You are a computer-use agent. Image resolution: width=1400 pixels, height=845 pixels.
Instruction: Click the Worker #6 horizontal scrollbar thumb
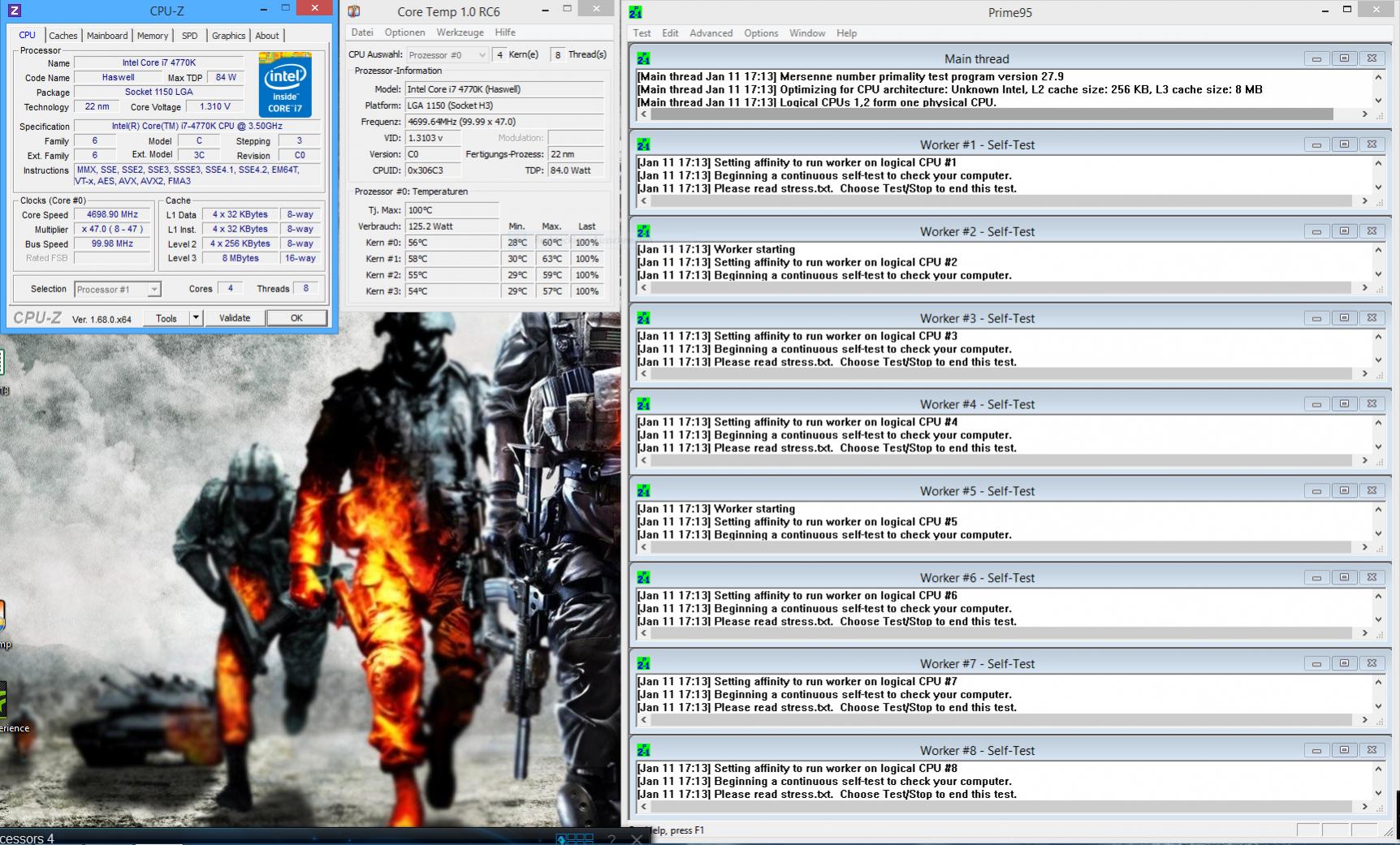(1000, 633)
